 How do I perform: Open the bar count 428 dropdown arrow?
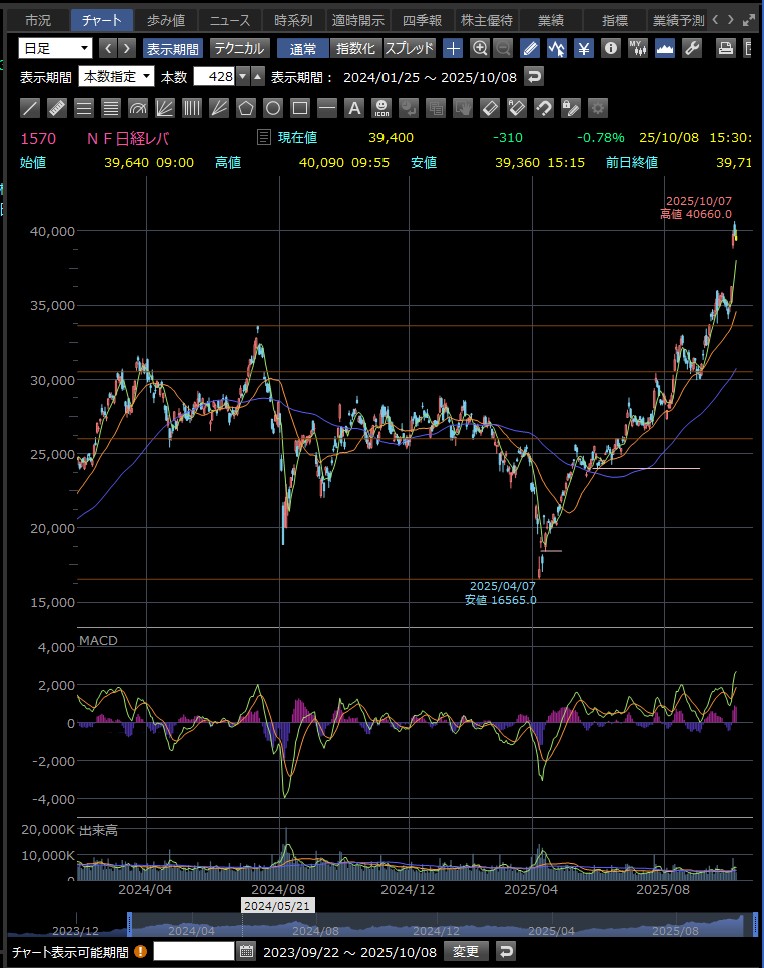pyautogui.click(x=241, y=77)
